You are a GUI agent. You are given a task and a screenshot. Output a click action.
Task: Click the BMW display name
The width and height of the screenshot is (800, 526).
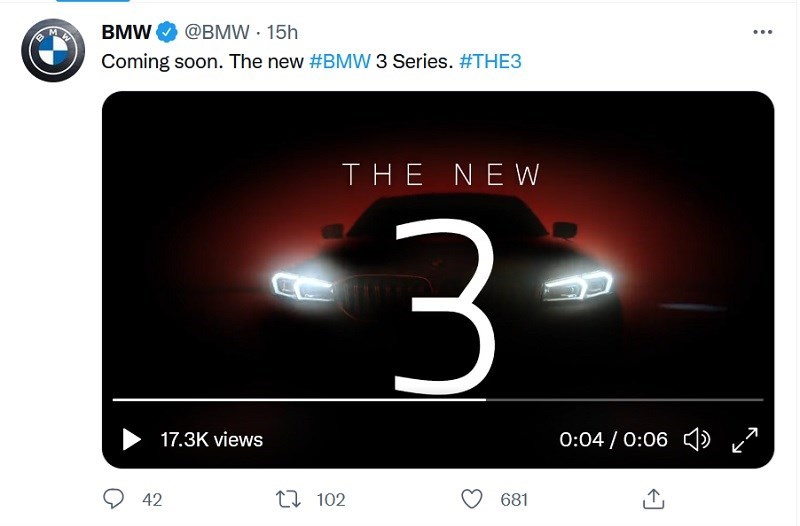pos(126,31)
